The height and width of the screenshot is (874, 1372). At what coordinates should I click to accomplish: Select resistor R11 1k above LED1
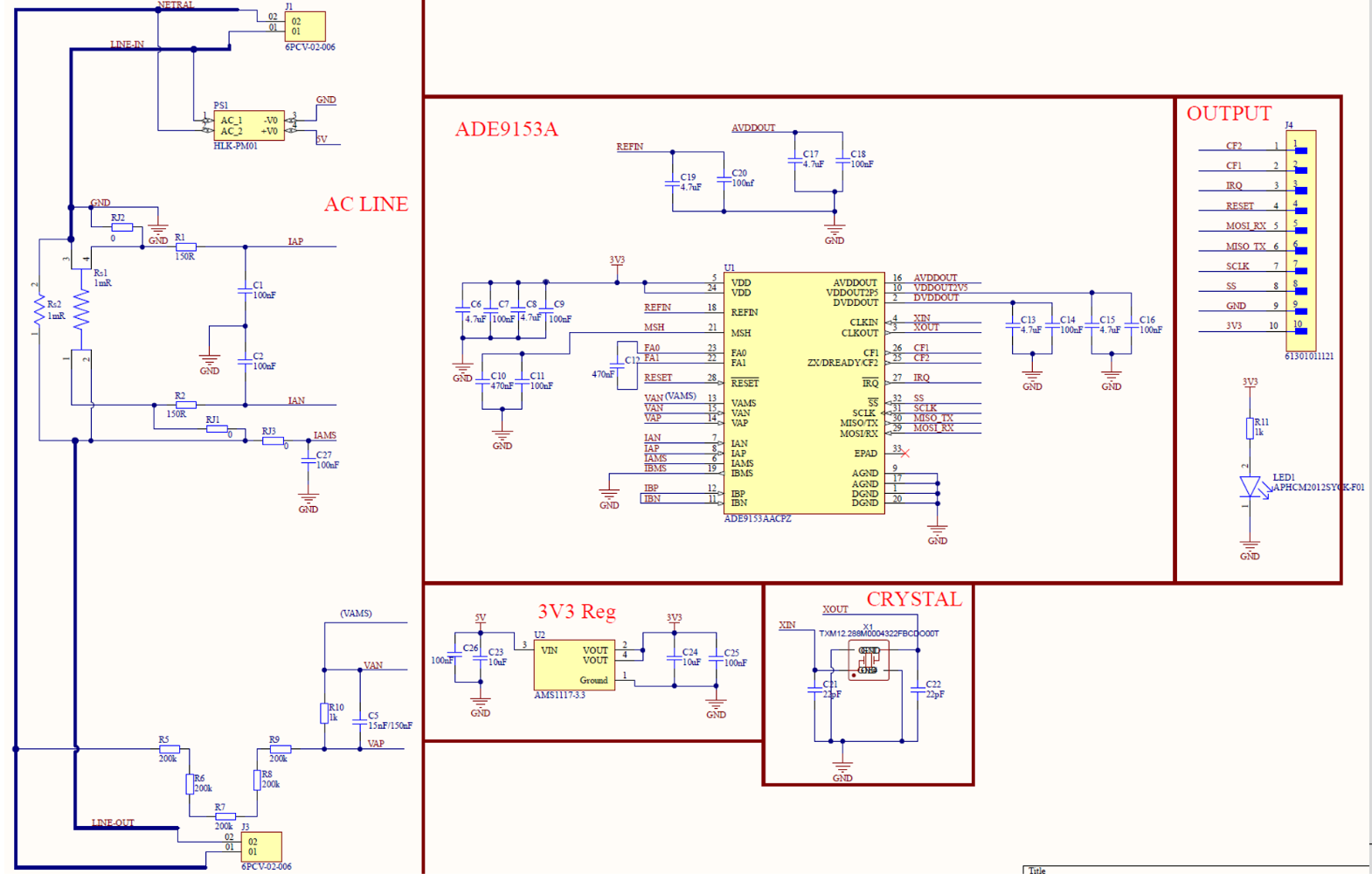(1251, 427)
